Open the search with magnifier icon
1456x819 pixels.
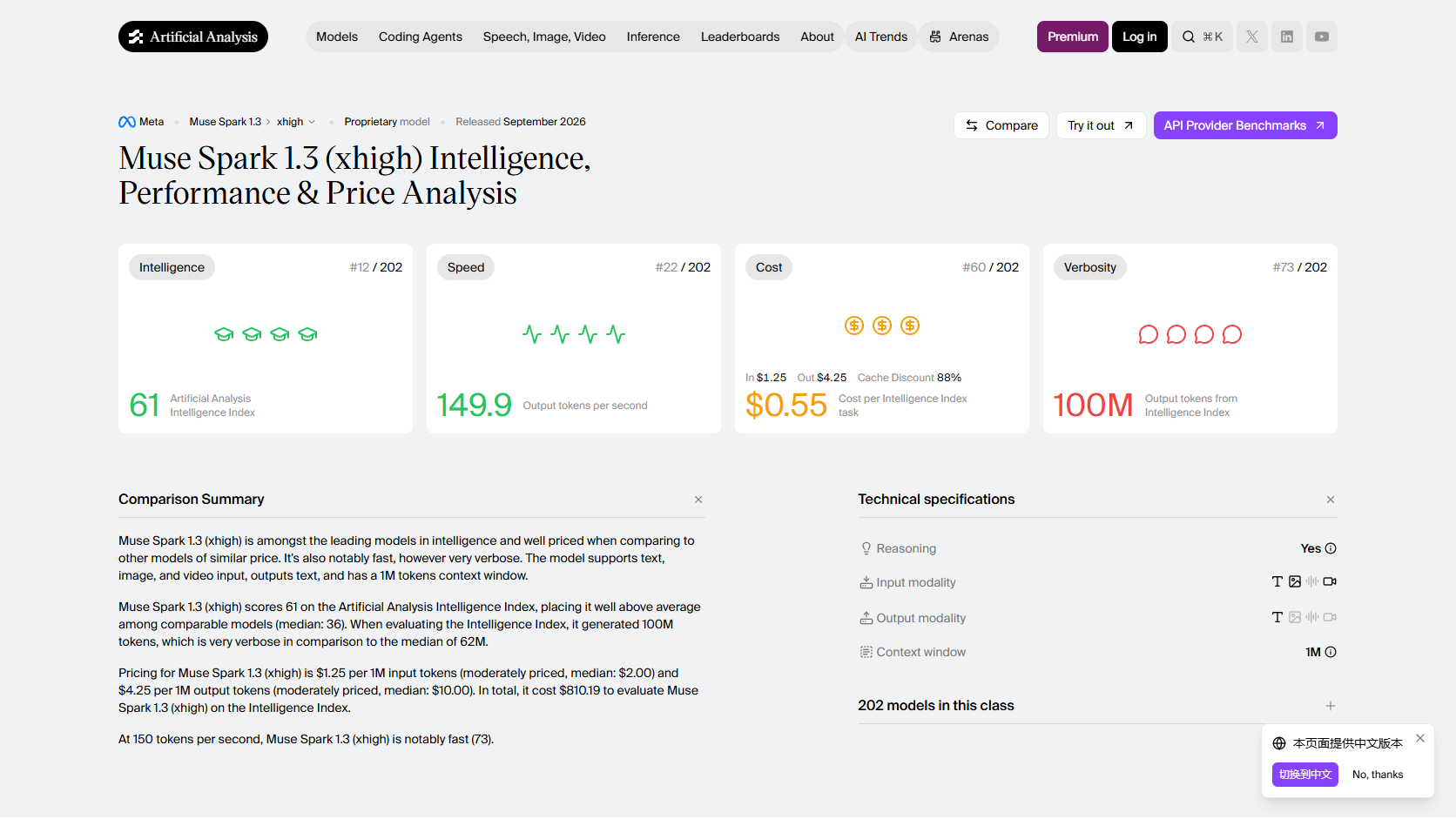[1202, 37]
